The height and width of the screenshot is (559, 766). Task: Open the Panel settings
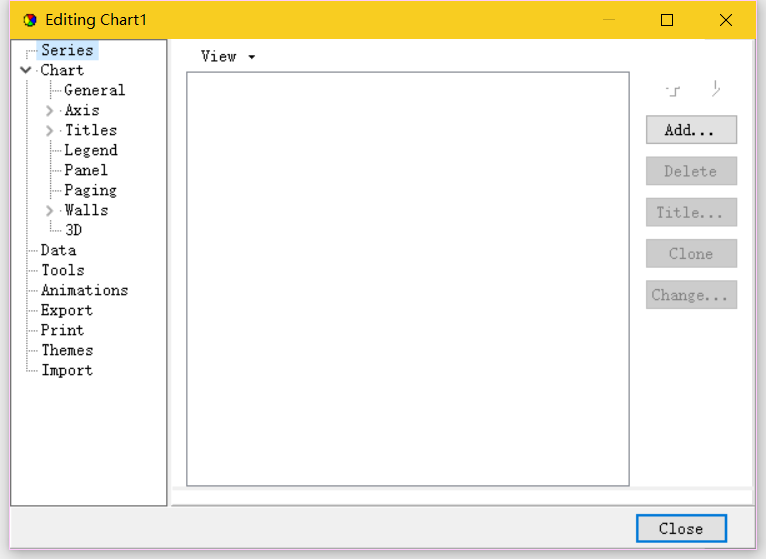86,170
